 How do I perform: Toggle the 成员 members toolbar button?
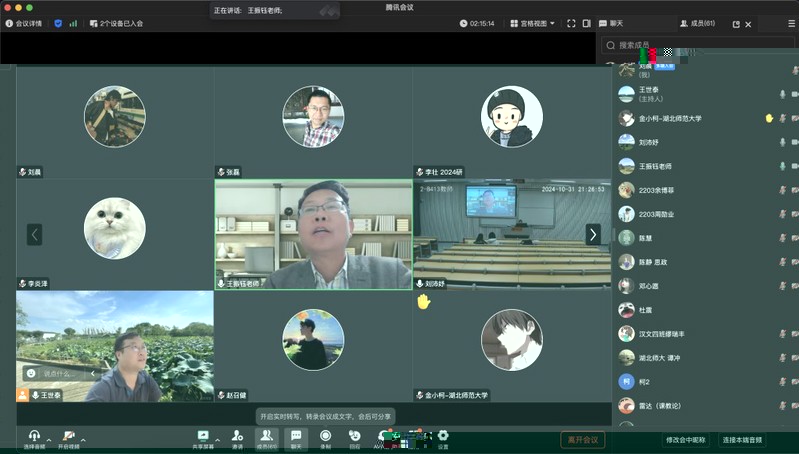(267, 439)
